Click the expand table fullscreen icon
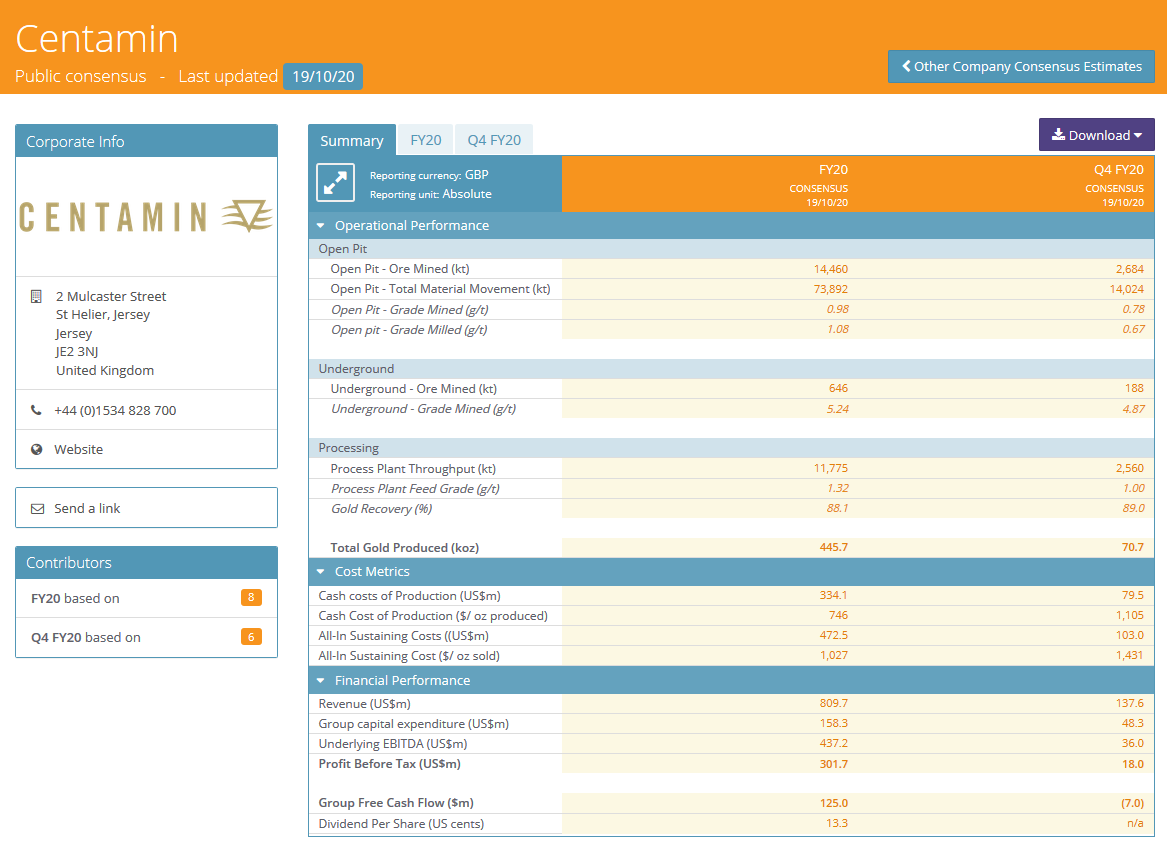Image resolution: width=1167 pixels, height=846 pixels. click(335, 183)
